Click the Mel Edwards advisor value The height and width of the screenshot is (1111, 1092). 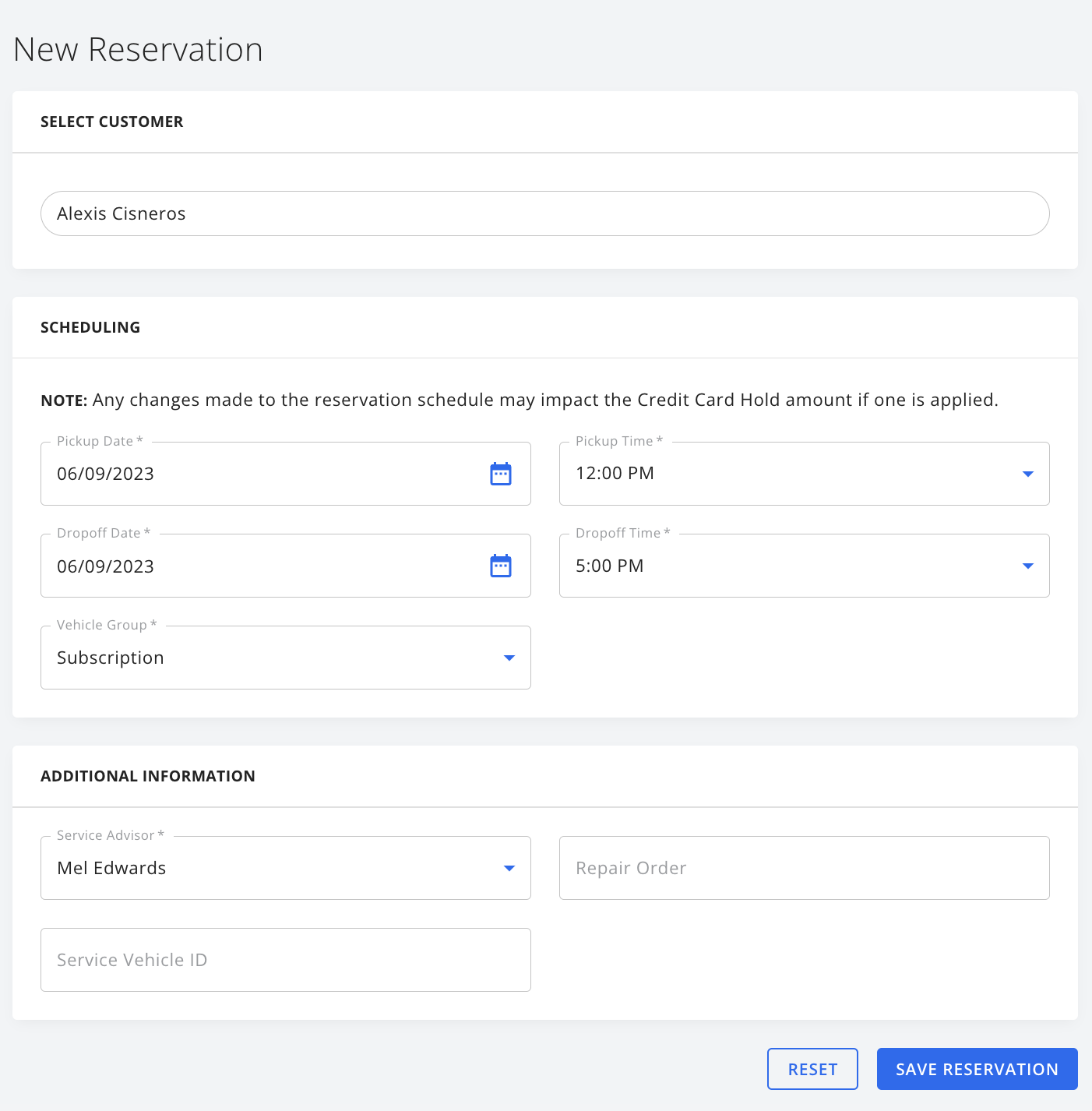click(x=111, y=868)
